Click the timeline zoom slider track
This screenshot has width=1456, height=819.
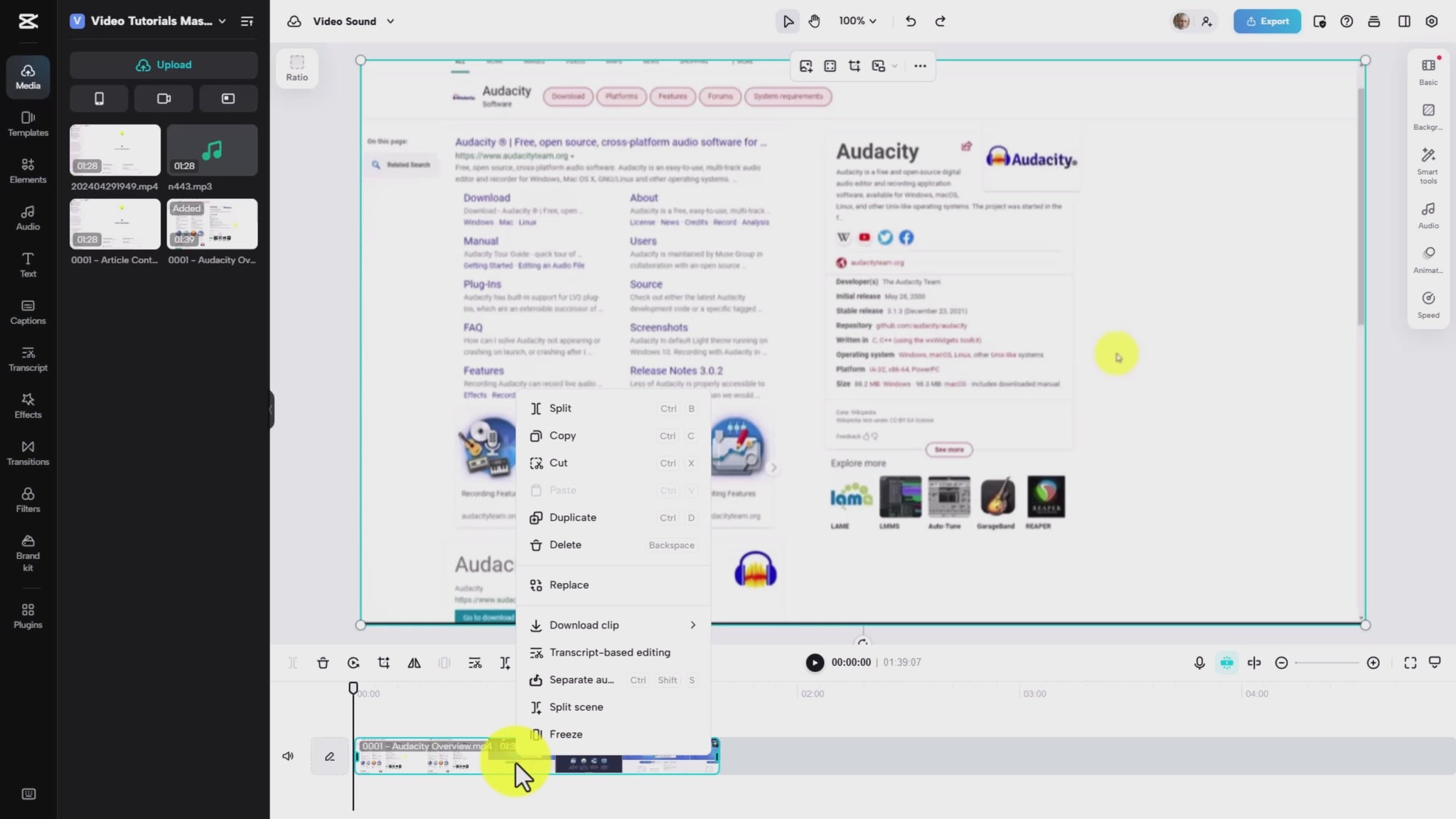1327,663
